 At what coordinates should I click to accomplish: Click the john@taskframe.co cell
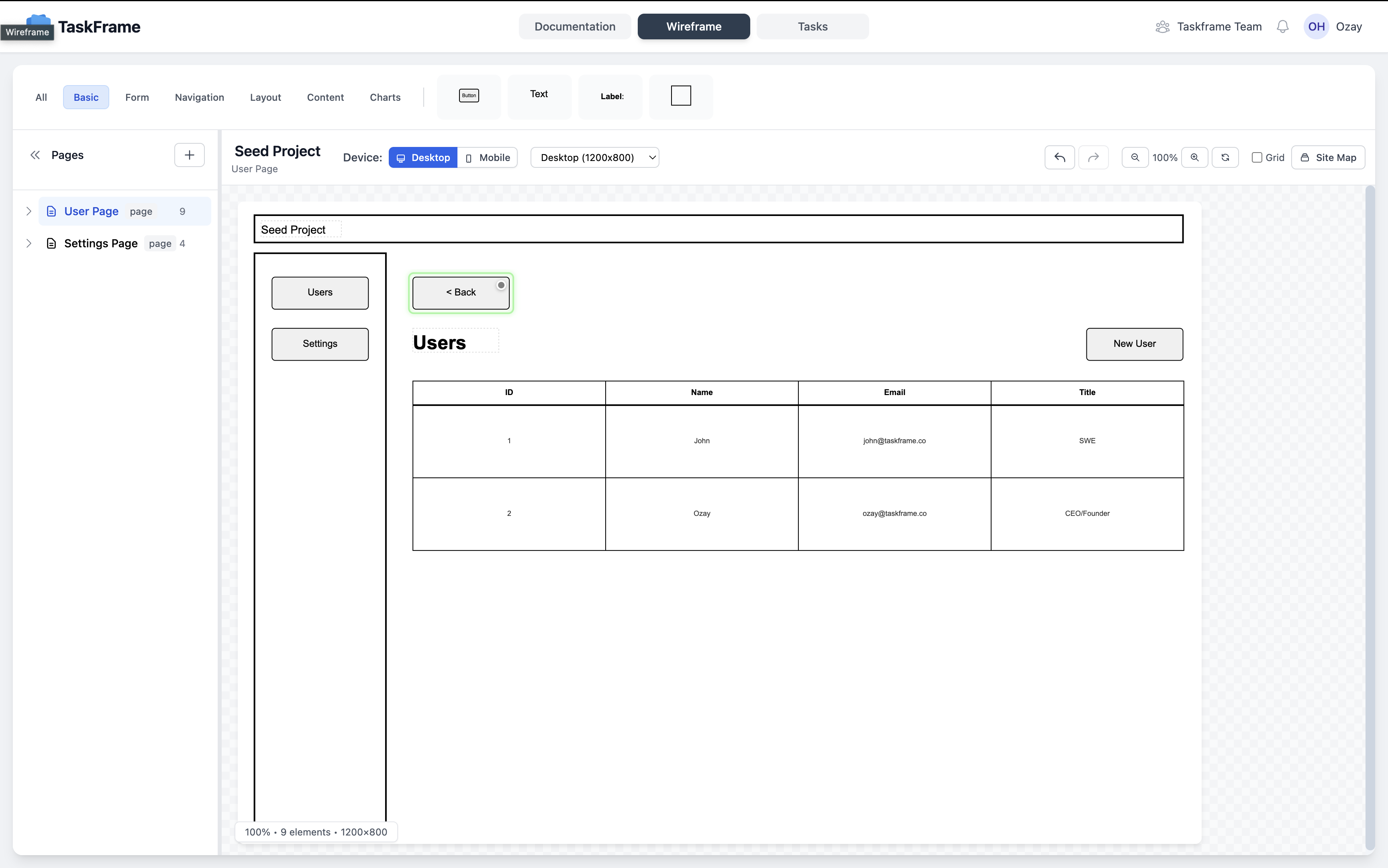click(894, 441)
